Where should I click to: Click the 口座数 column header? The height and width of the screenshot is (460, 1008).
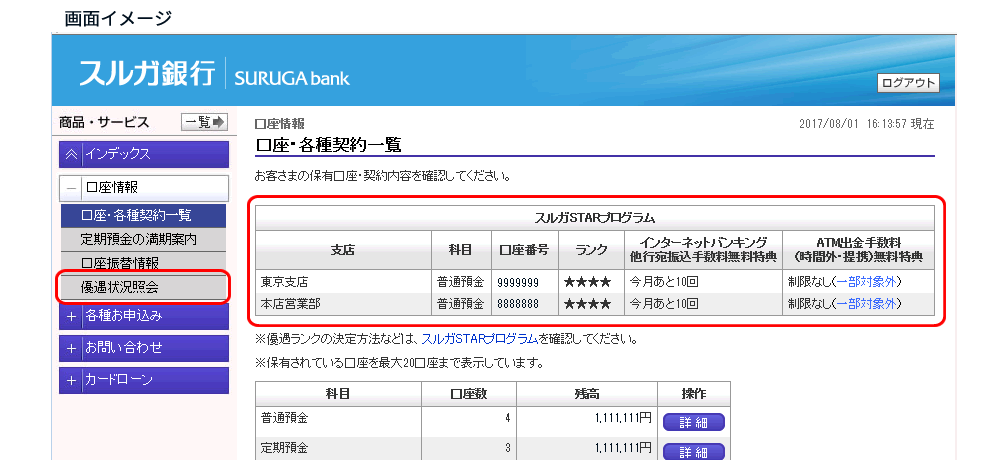[469, 394]
